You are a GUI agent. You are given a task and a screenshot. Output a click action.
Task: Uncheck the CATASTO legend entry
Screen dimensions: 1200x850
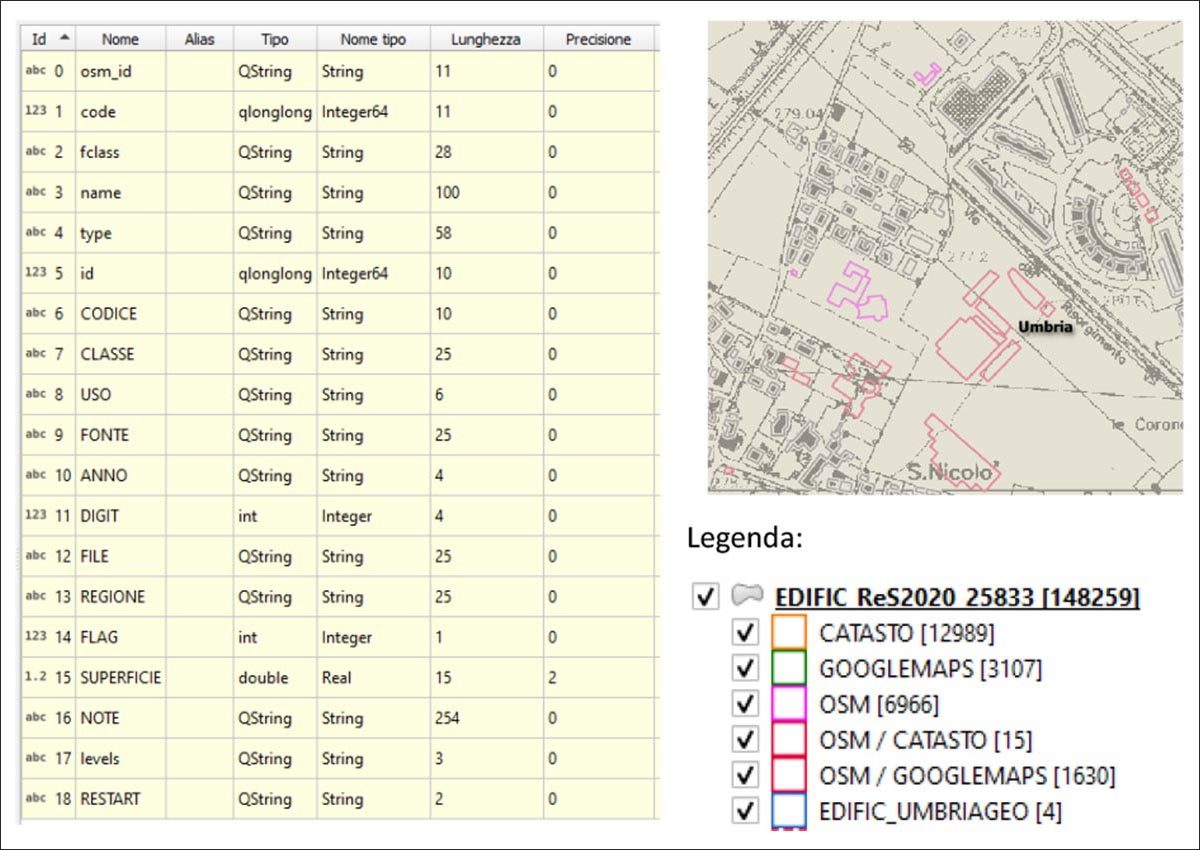tap(745, 632)
